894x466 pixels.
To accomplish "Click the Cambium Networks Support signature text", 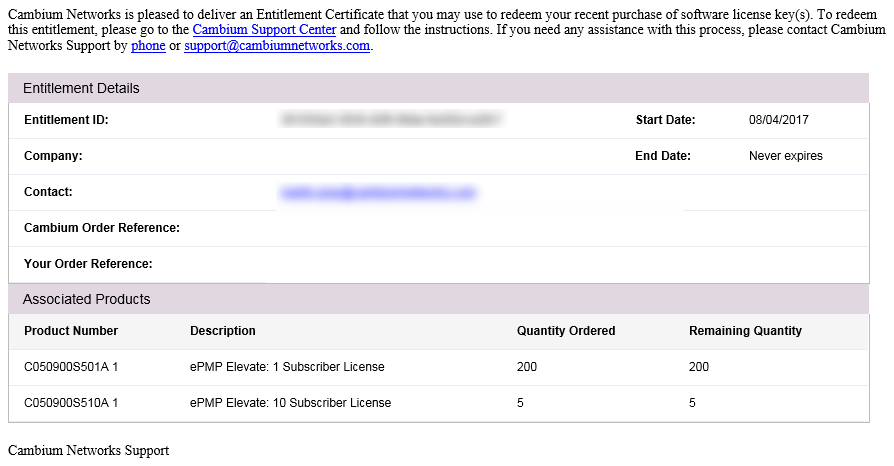I will pos(88,451).
